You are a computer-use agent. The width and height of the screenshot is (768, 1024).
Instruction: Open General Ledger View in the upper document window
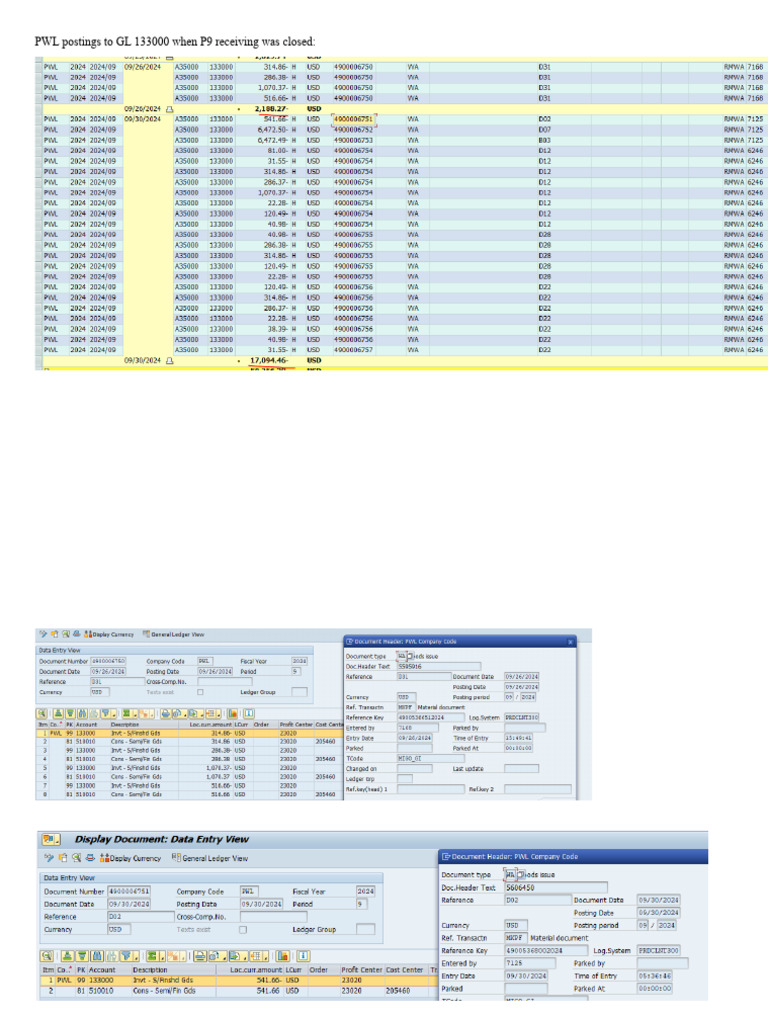(173, 634)
